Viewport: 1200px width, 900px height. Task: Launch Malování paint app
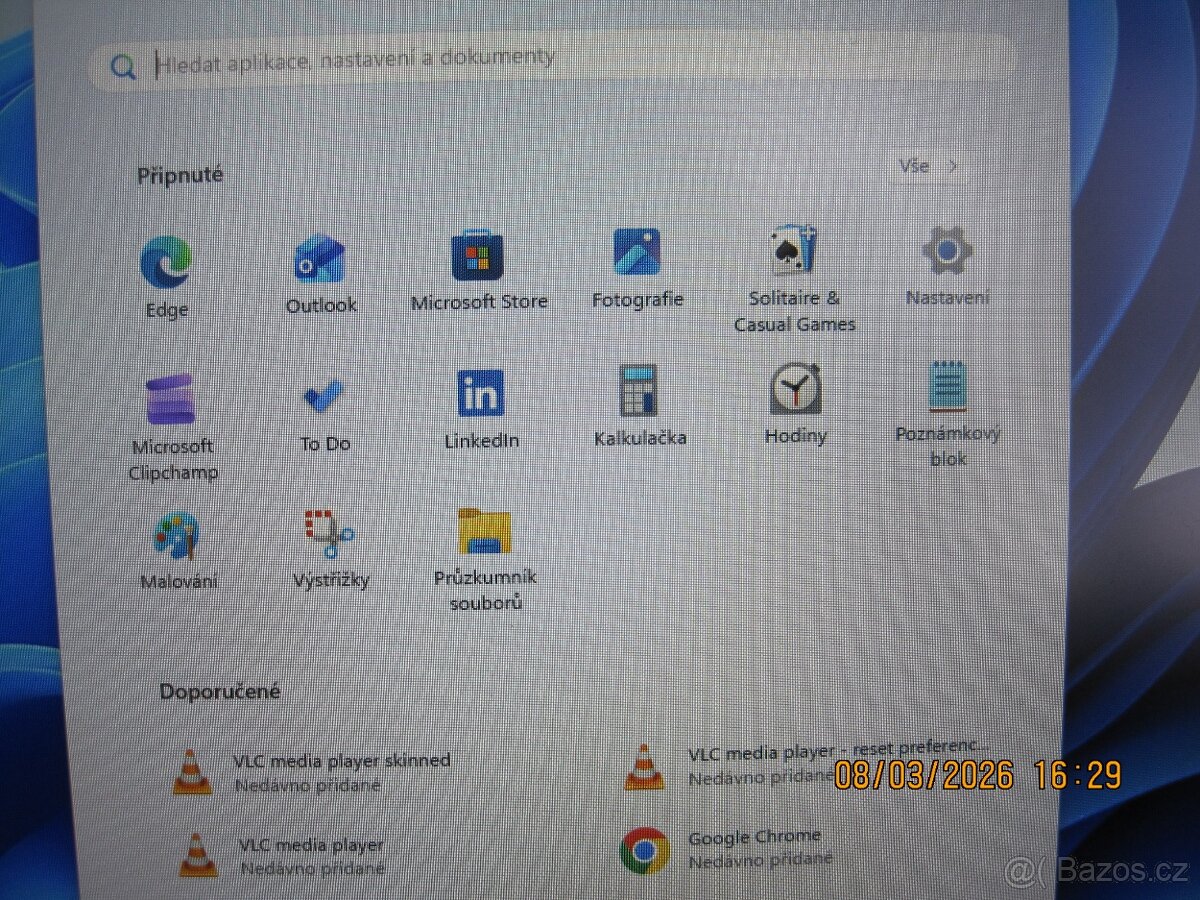coord(177,537)
